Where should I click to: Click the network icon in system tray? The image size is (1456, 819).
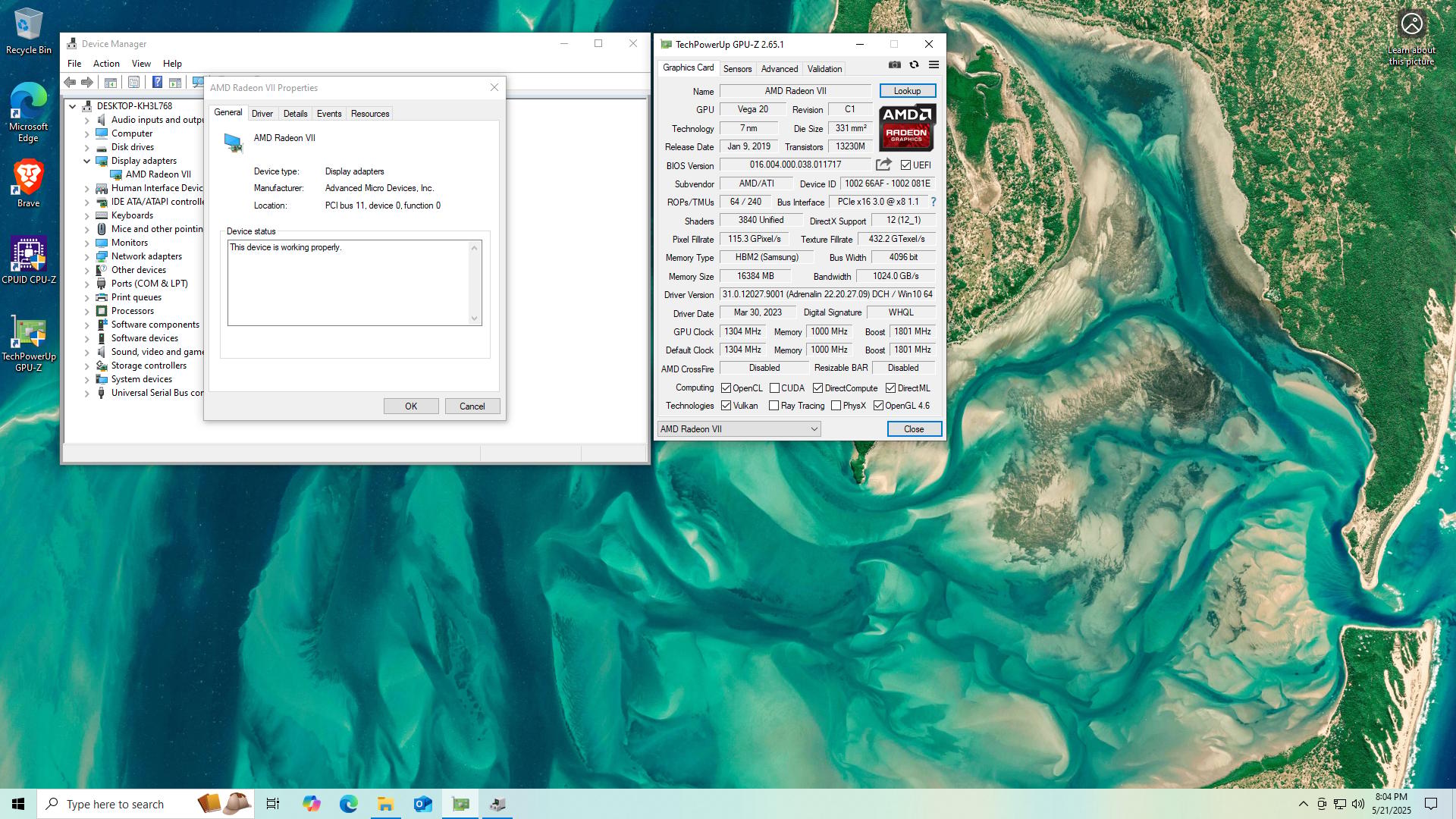(x=1340, y=804)
